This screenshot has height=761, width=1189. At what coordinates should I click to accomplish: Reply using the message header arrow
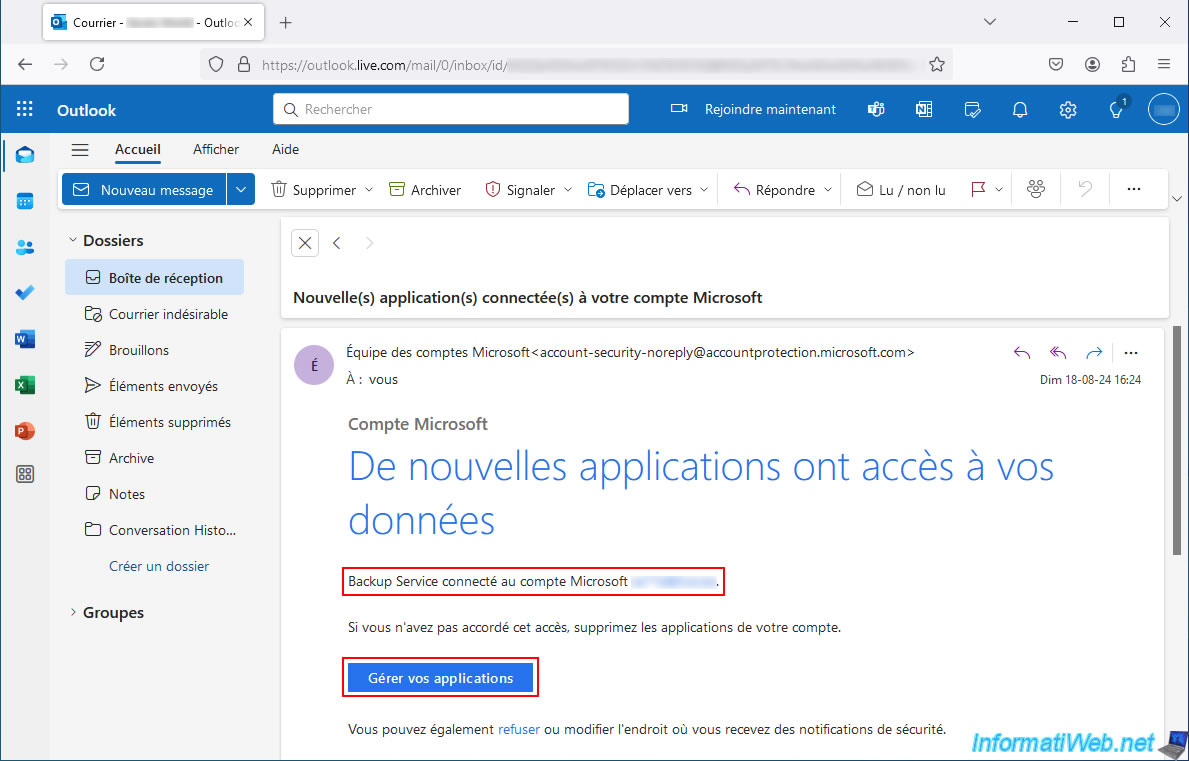pos(1022,352)
